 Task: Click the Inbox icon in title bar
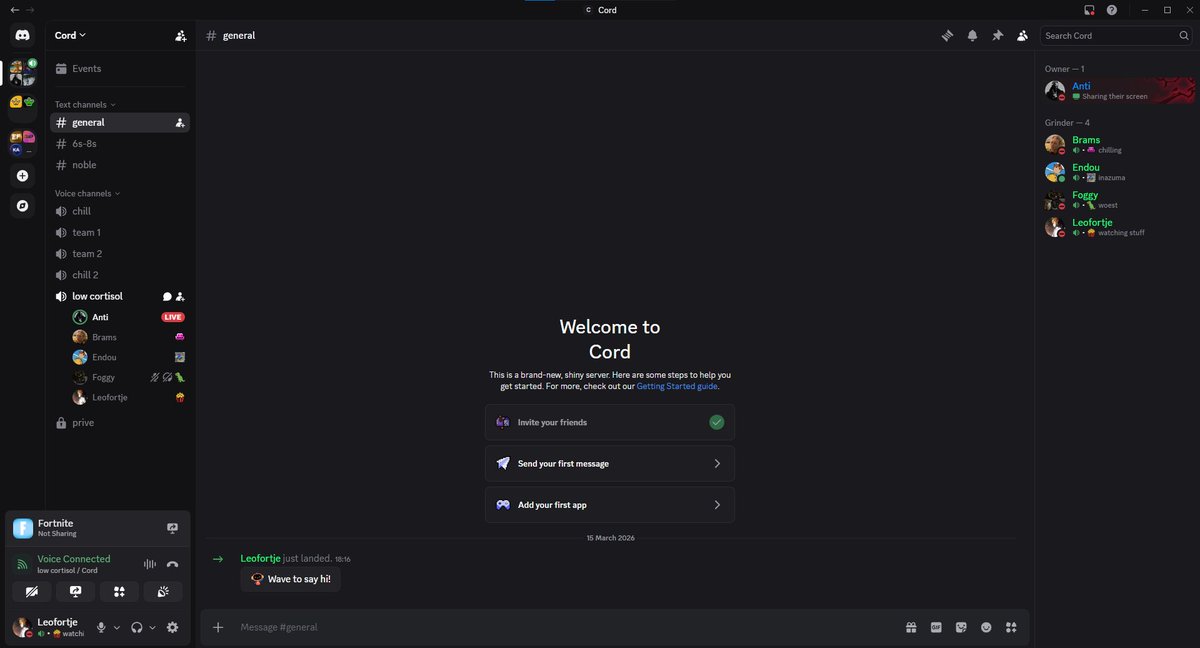pyautogui.click(x=1089, y=10)
